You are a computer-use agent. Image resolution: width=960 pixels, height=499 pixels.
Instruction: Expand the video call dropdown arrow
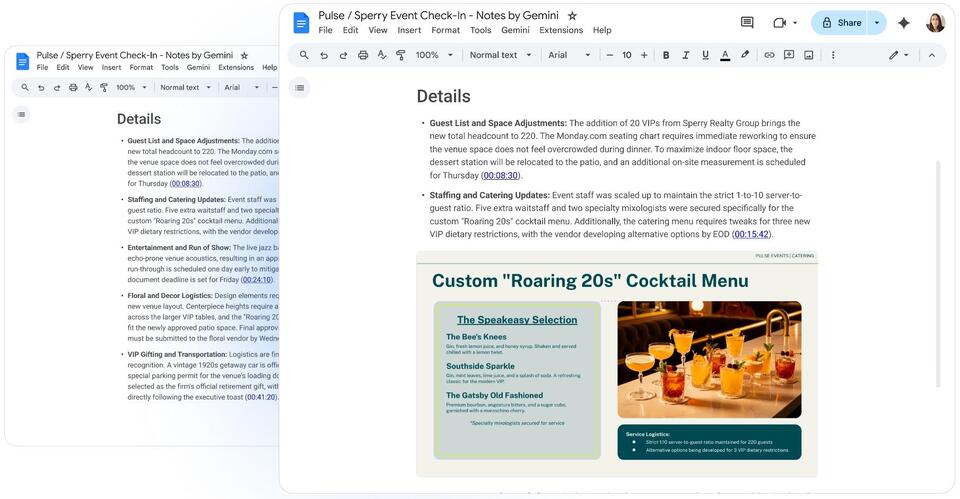point(795,23)
